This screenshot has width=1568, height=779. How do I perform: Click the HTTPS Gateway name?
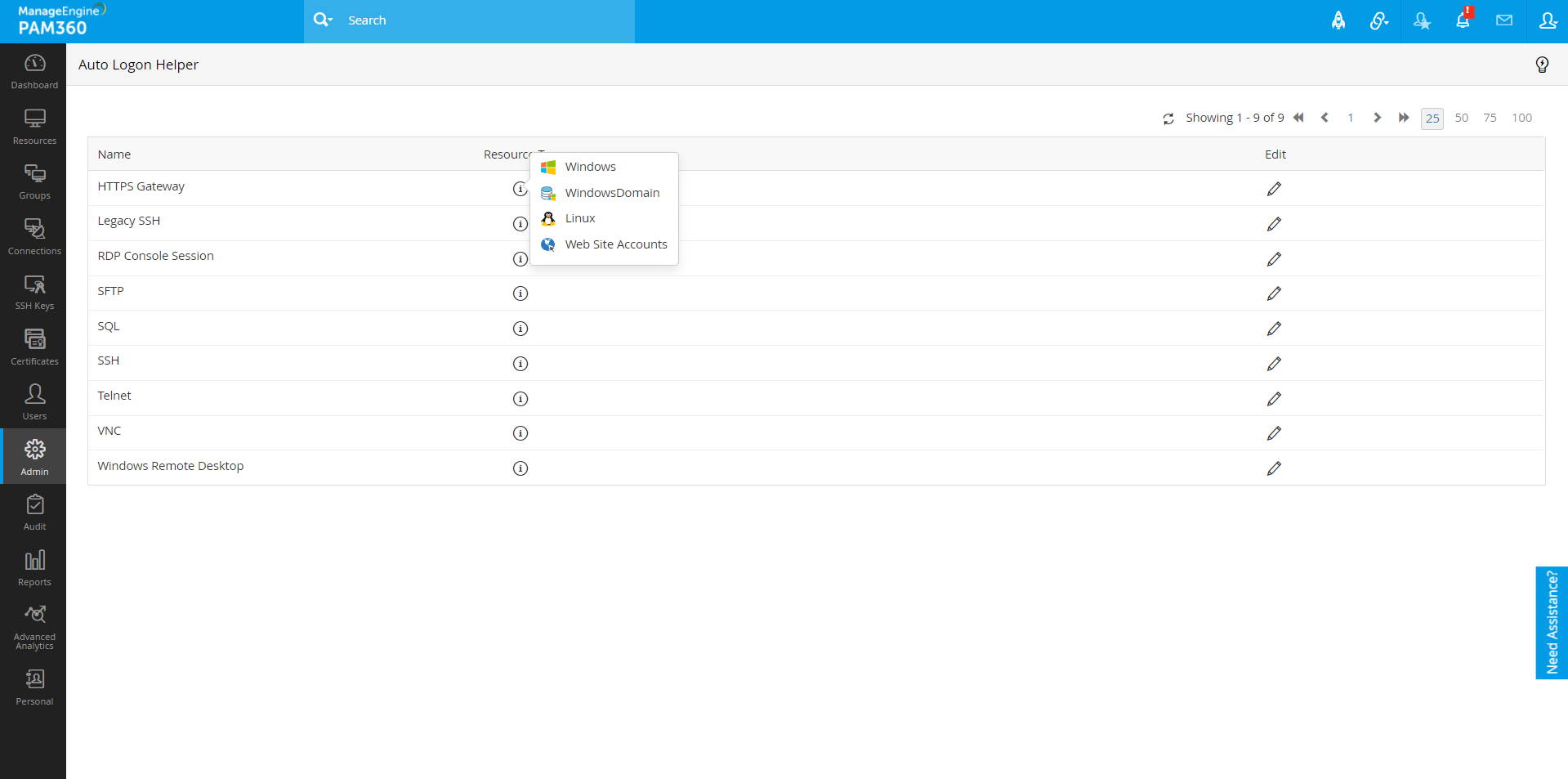tap(141, 186)
